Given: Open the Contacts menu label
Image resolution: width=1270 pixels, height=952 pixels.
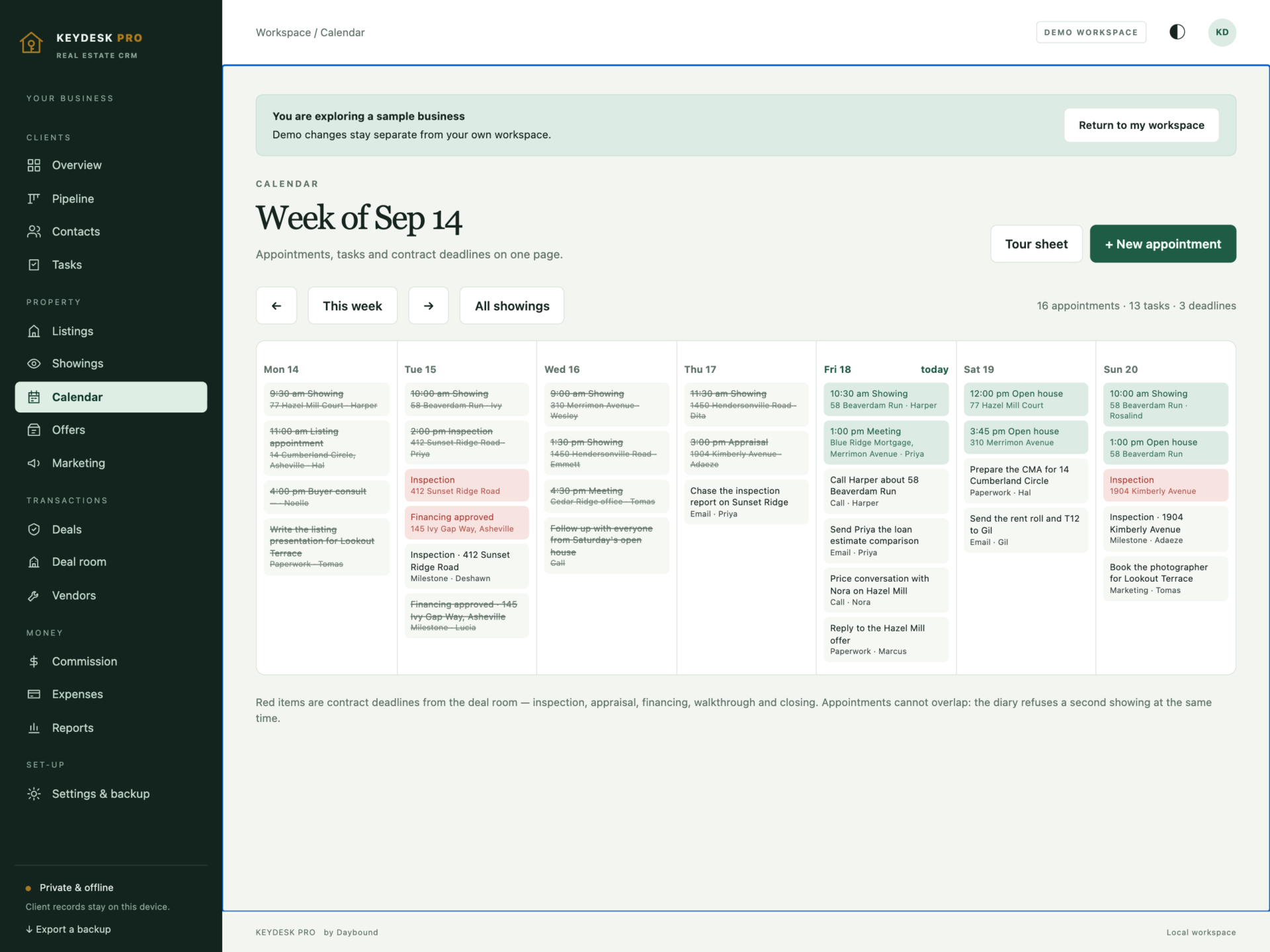Looking at the screenshot, I should click(x=76, y=231).
